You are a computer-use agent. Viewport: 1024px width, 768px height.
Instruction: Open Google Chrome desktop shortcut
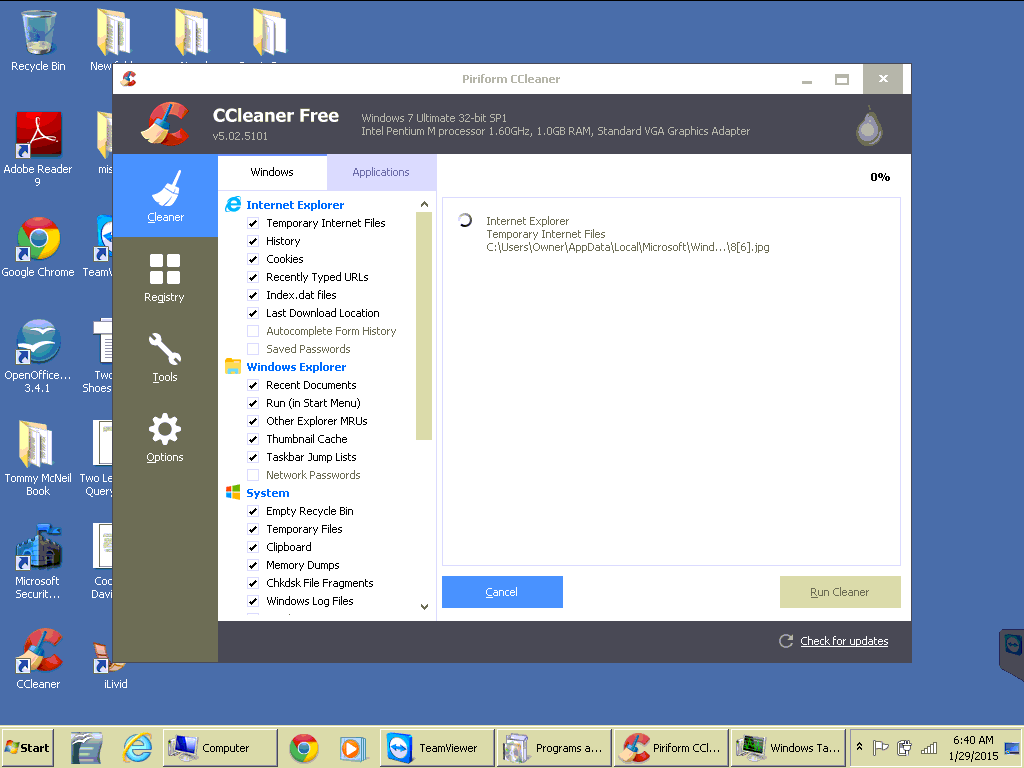pyautogui.click(x=38, y=248)
